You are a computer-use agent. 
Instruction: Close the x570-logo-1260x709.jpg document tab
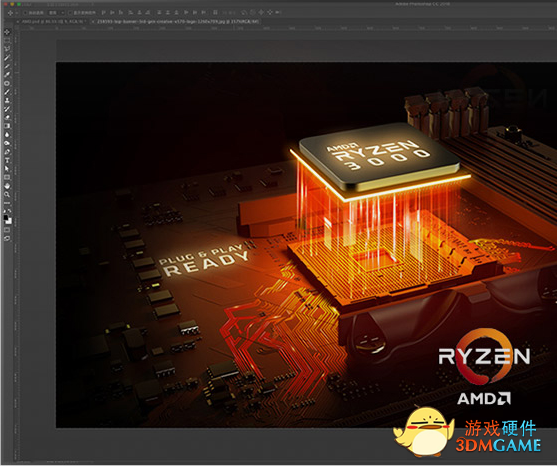(93, 21)
